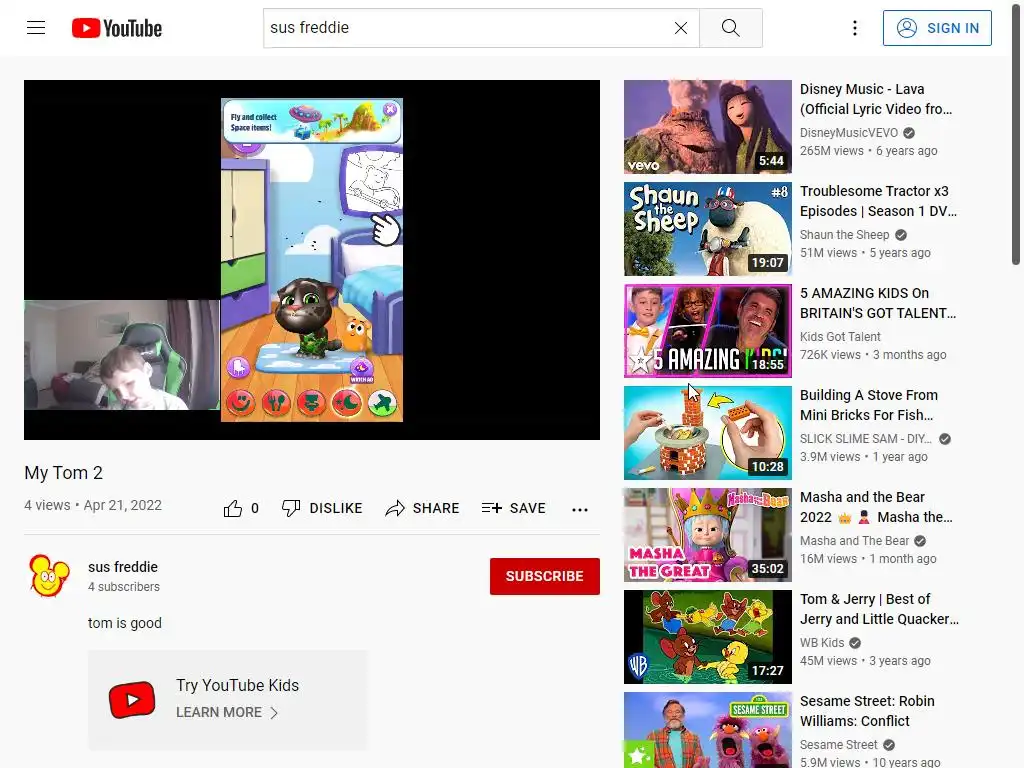Screen dimensions: 1024x768
Task: Open title Building A Stove From Mini Bricks
Action: coord(869,405)
